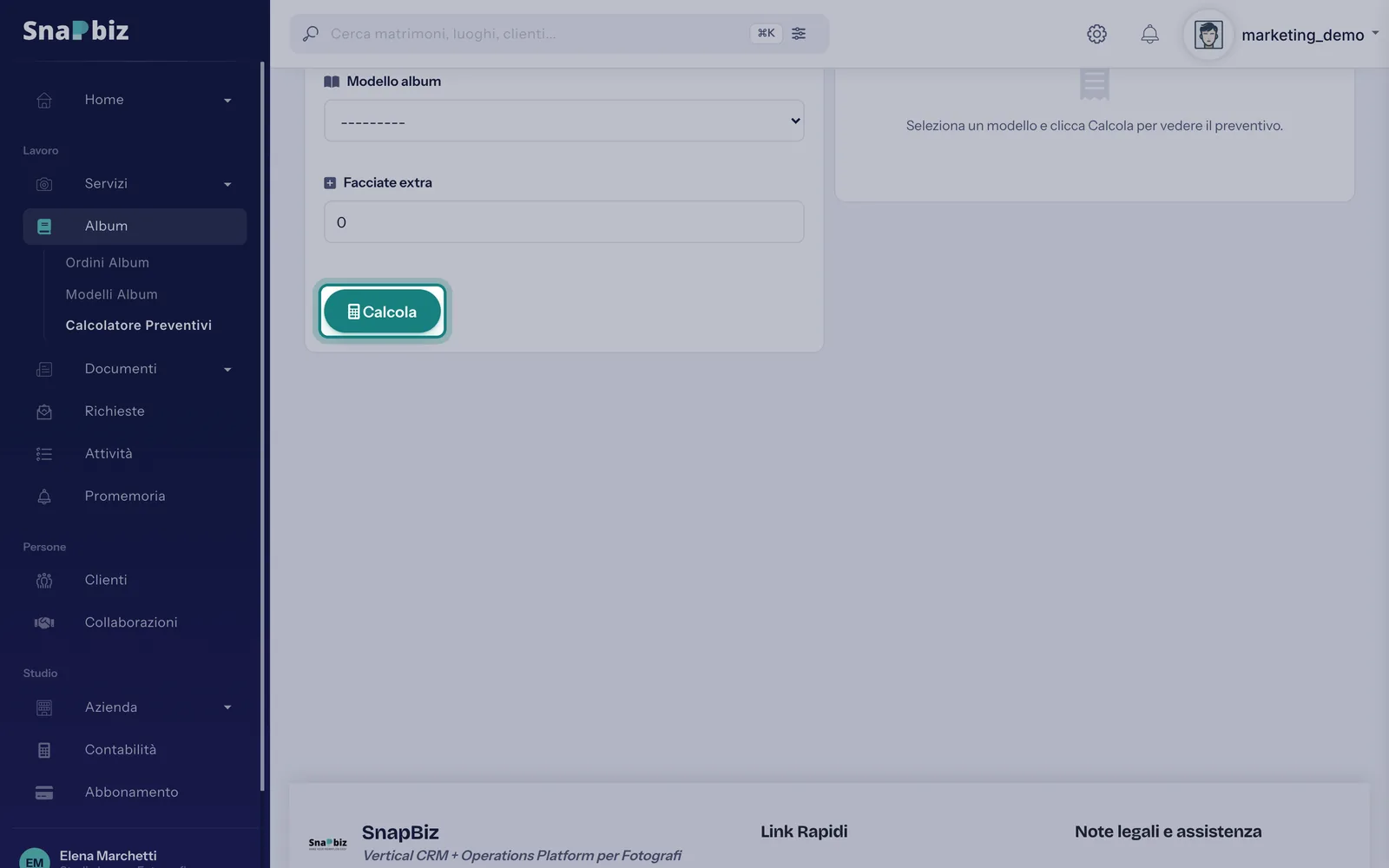Select Calcolatore Preventivi submenu item
The height and width of the screenshot is (868, 1389).
tap(139, 325)
